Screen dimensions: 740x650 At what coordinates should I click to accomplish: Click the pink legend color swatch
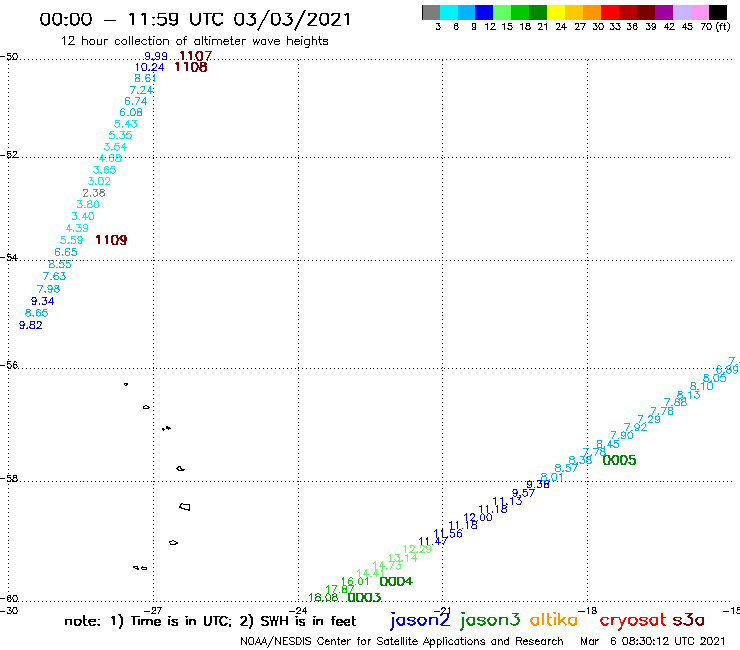(x=700, y=12)
